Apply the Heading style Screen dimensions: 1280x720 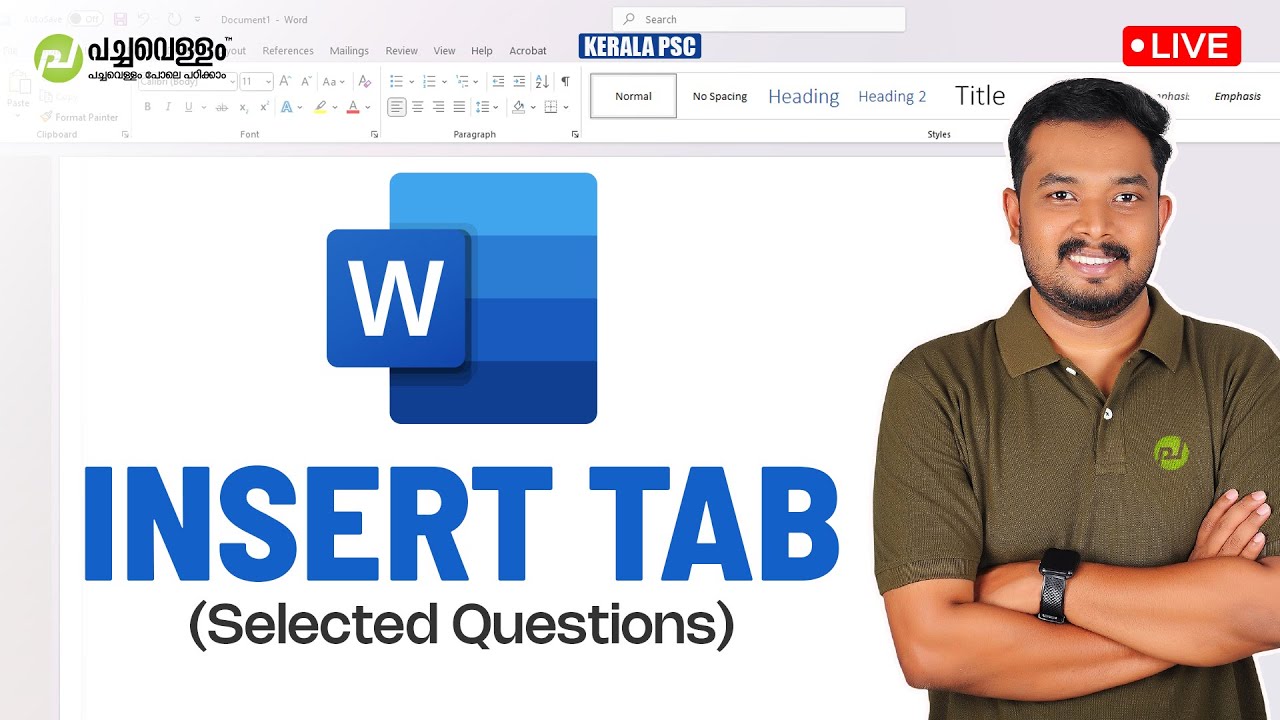pos(803,96)
